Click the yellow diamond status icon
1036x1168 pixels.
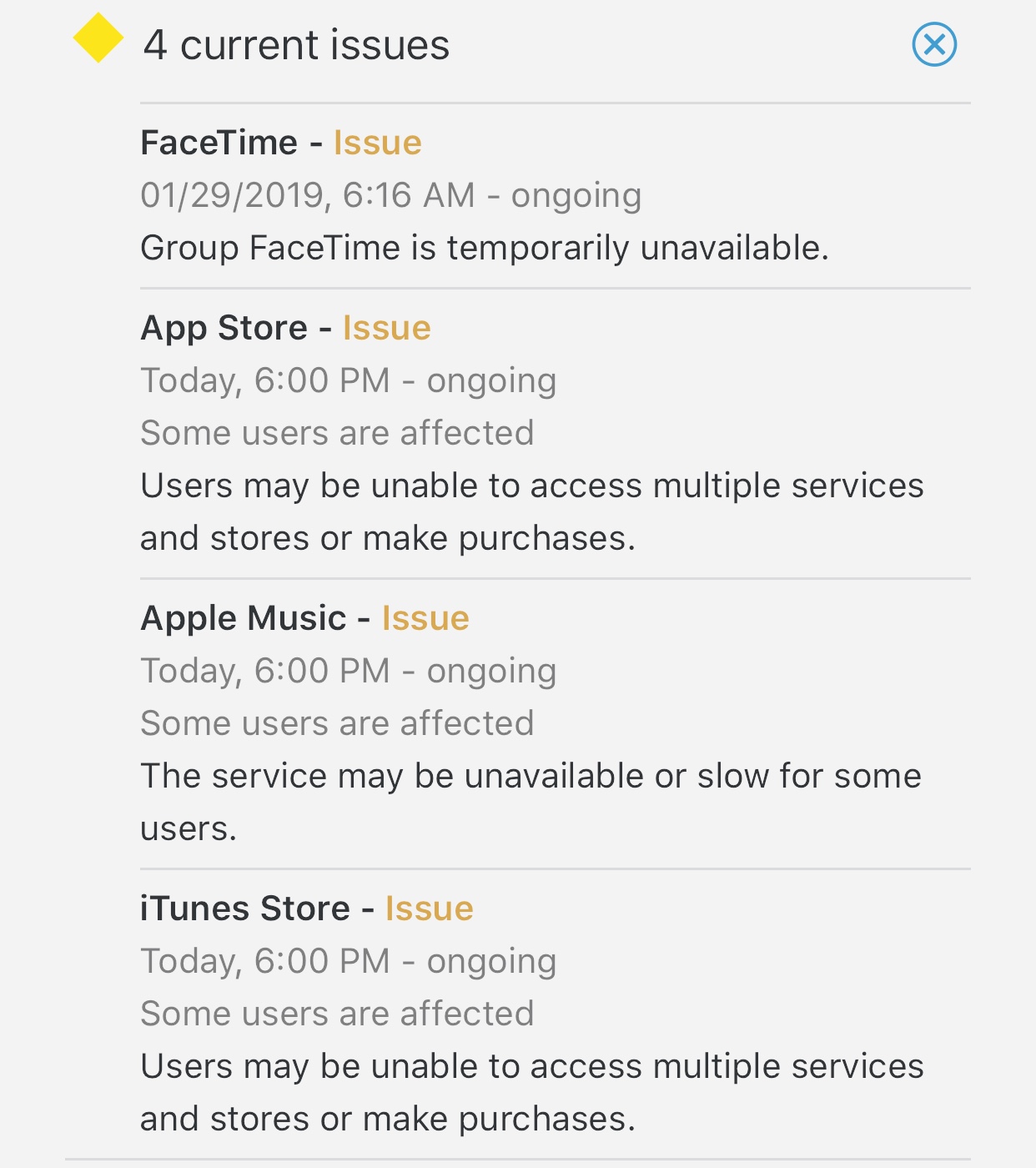pos(98,38)
